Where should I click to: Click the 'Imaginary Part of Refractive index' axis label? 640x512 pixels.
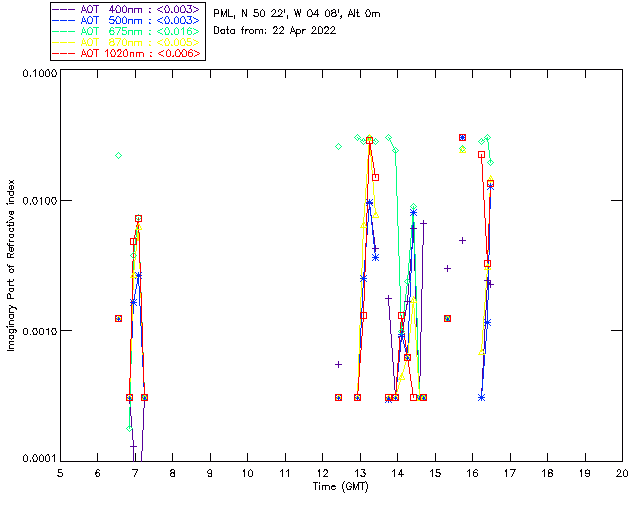click(11, 265)
